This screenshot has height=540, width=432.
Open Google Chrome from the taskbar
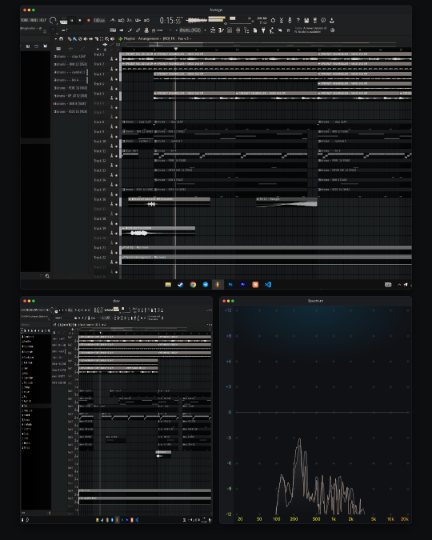coord(193,284)
